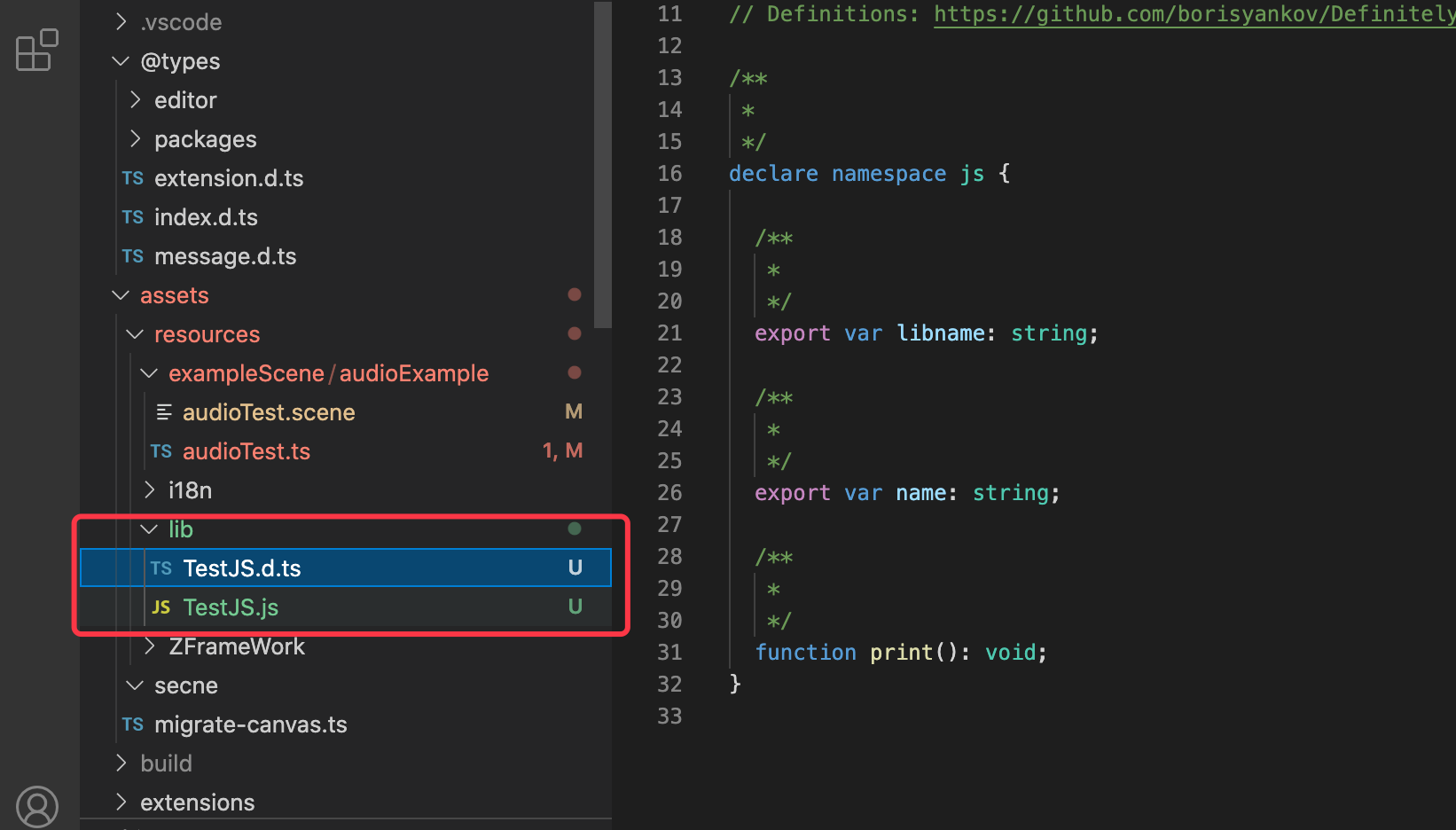Open extension.d.ts file

(229, 178)
